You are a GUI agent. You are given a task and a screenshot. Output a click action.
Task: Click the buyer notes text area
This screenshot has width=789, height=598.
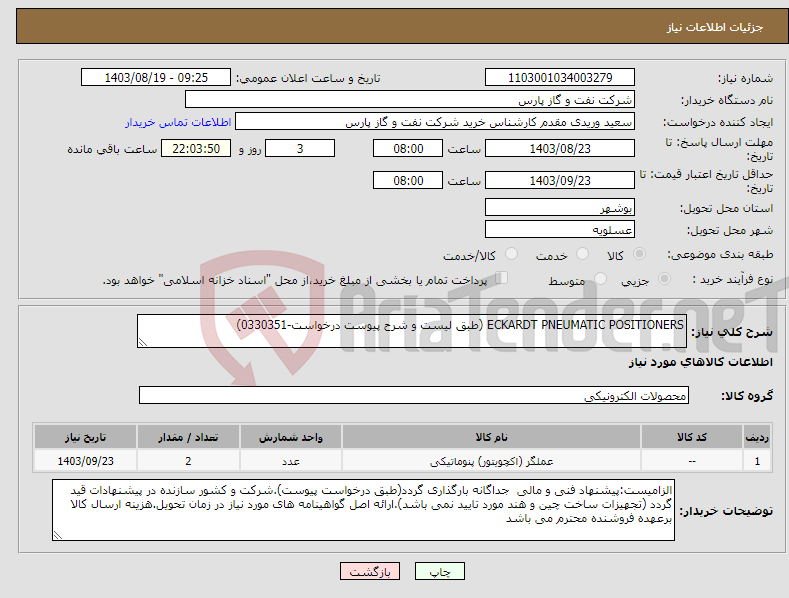363,510
